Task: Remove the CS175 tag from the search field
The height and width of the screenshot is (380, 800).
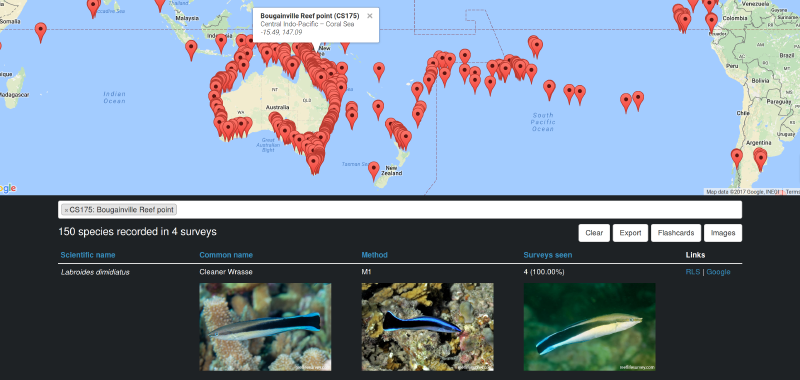Action: click(66, 210)
